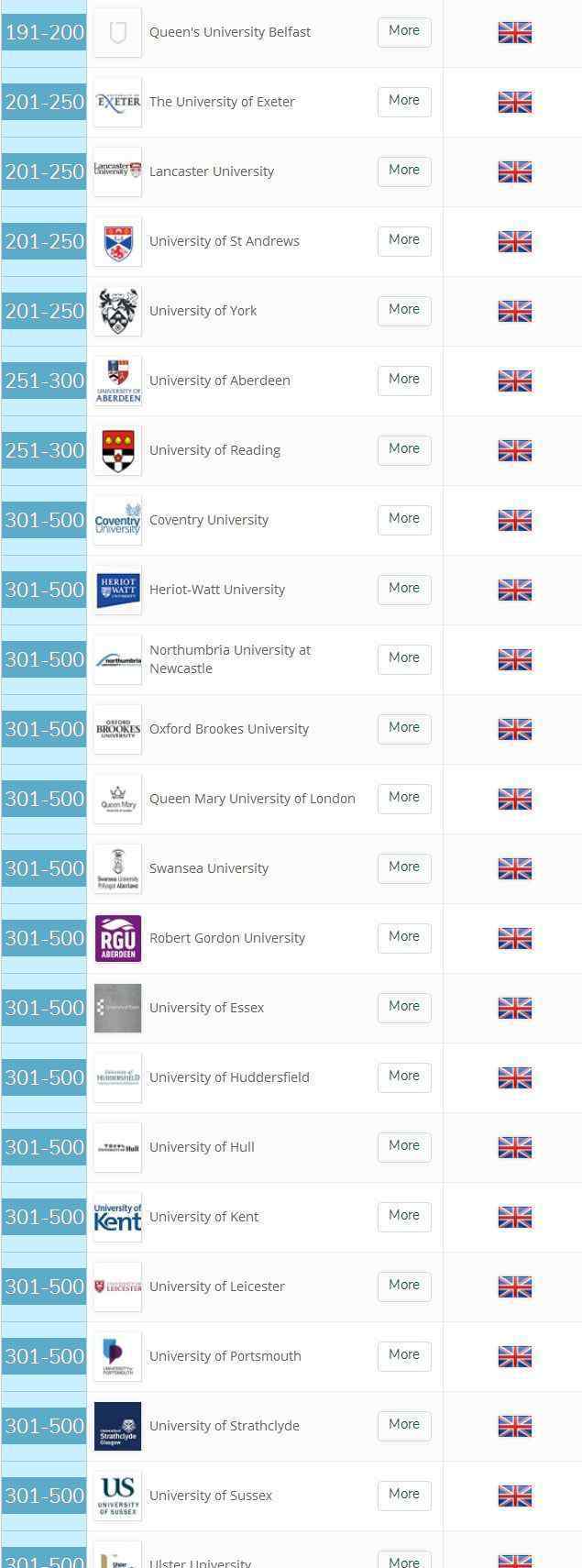Screen dimensions: 582x1568
Task: Click the University of Sussex US logo
Action: [118, 1496]
